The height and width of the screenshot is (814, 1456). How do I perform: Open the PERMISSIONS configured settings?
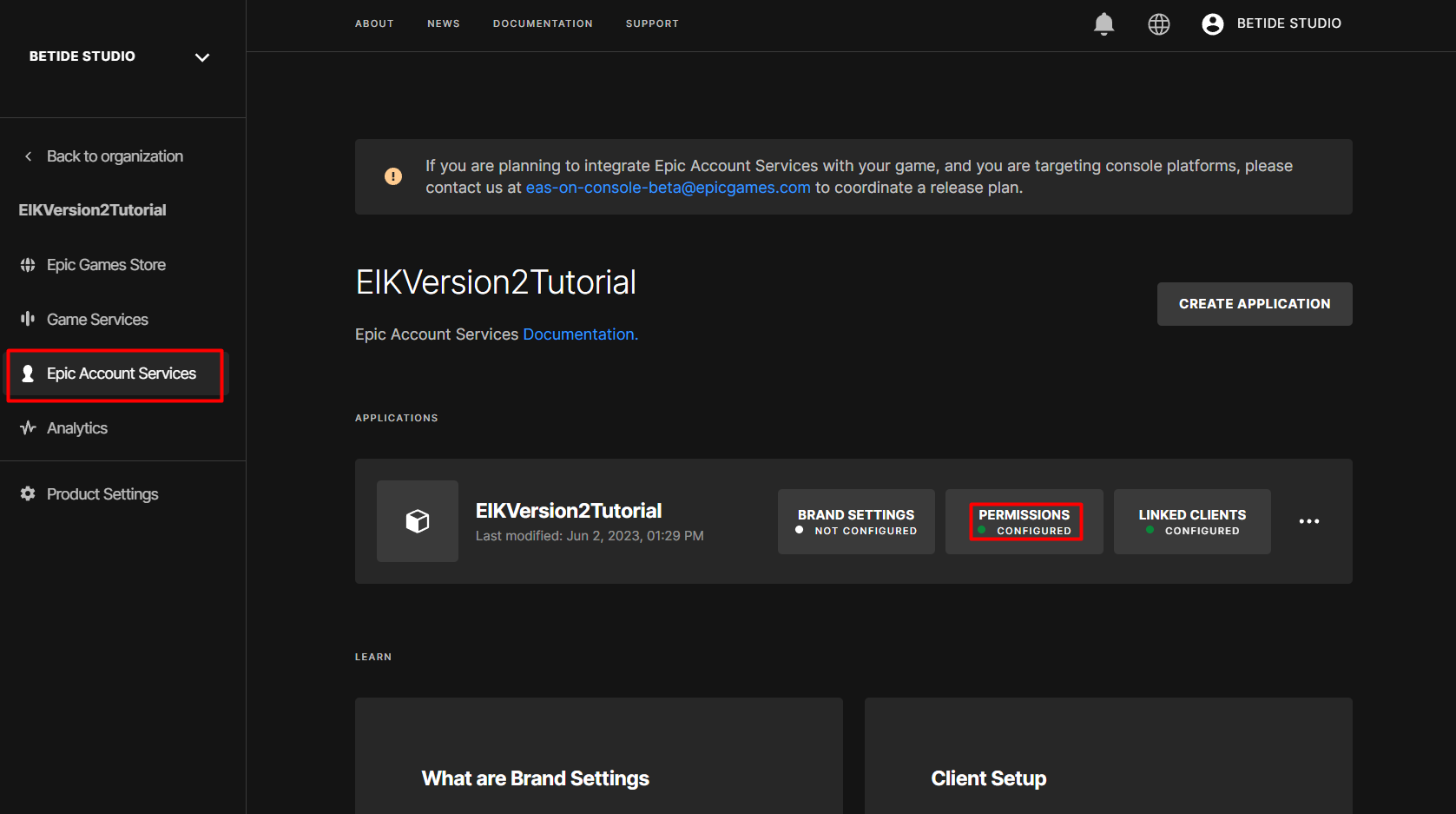1024,521
